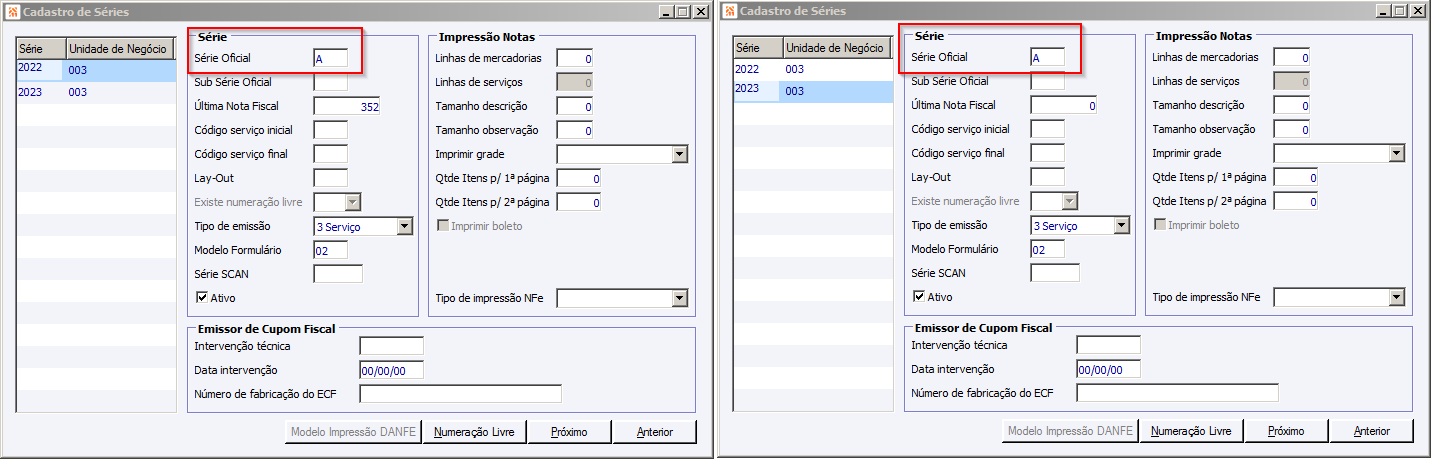Click Qtde Itens p/ 1ª página field, left window
Image resolution: width=1434 pixels, height=461 pixels.
(578, 178)
